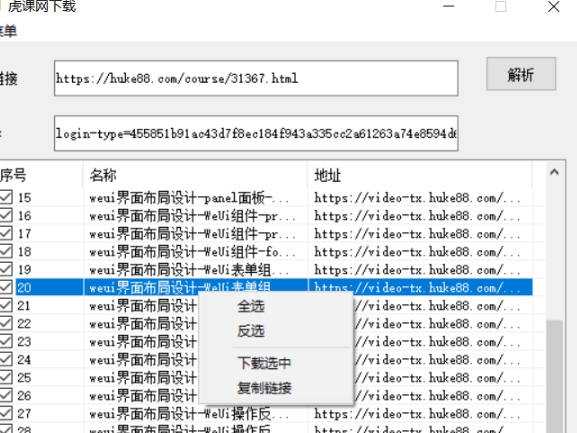Screen dimensions: 577x433
Task: Select row 15 panel面板 name cell
Action: coord(195,198)
